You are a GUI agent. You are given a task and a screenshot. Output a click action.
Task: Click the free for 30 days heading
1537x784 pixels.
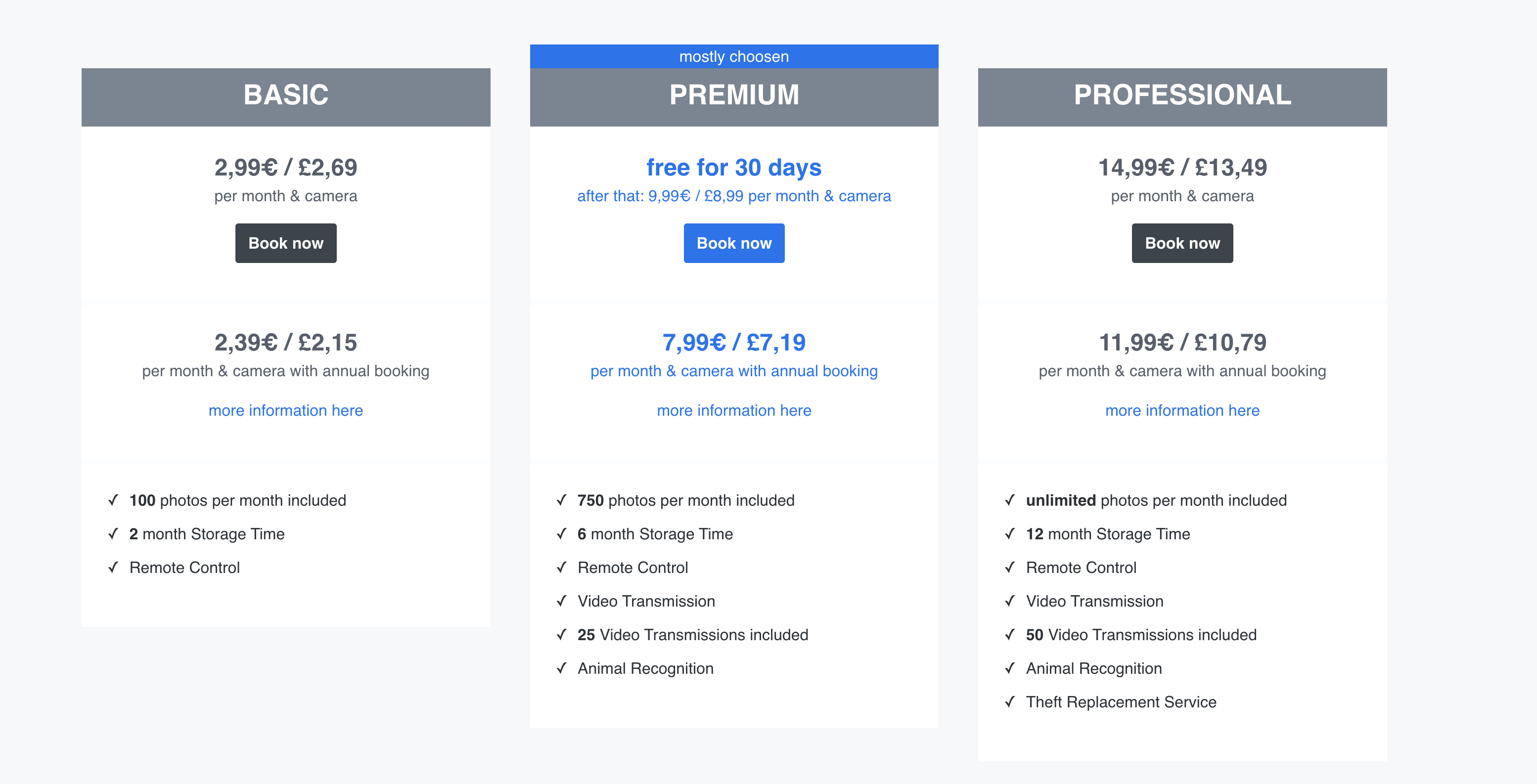pyautogui.click(x=734, y=168)
